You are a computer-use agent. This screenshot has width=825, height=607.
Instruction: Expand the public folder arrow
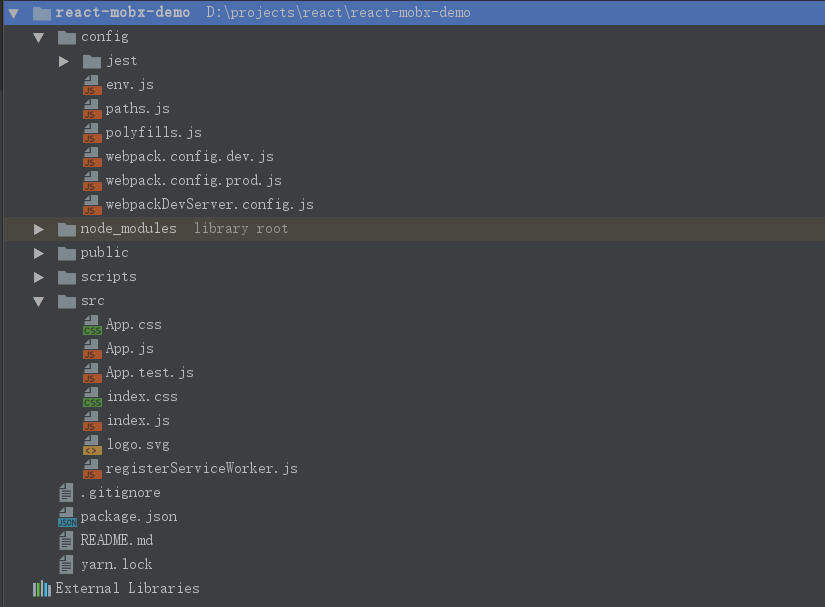[x=38, y=254]
